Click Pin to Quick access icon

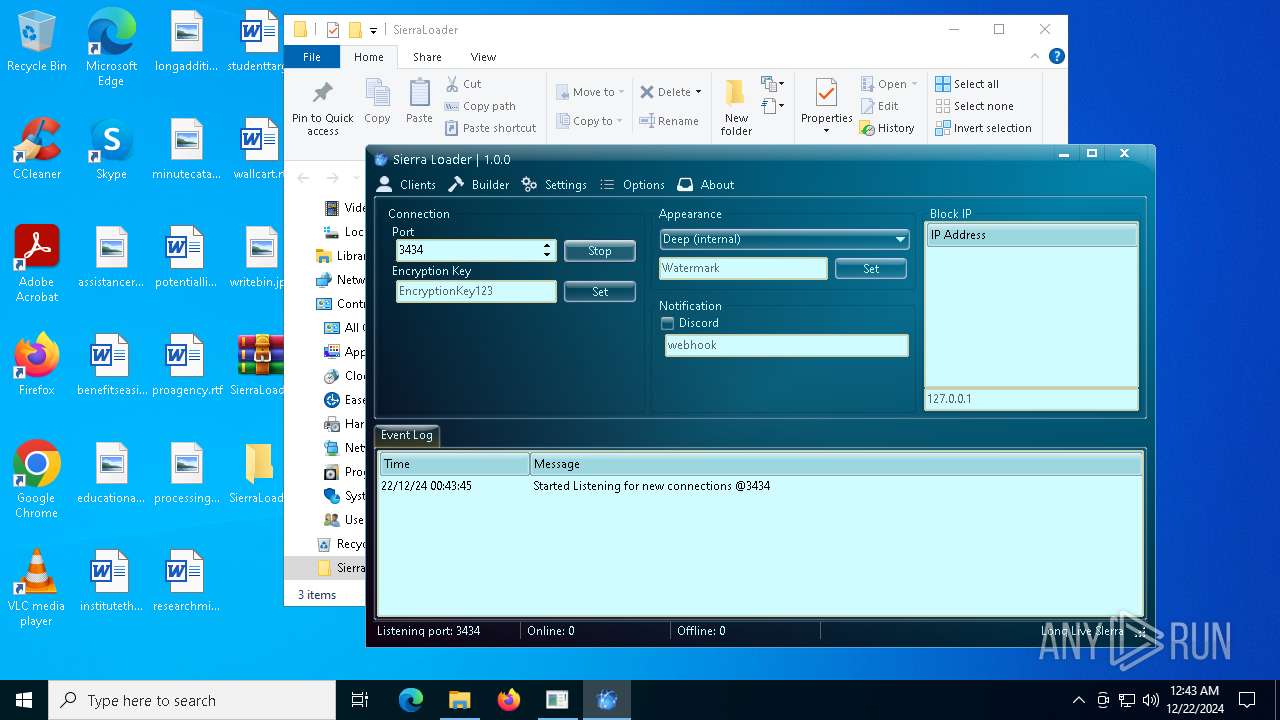tap(322, 108)
